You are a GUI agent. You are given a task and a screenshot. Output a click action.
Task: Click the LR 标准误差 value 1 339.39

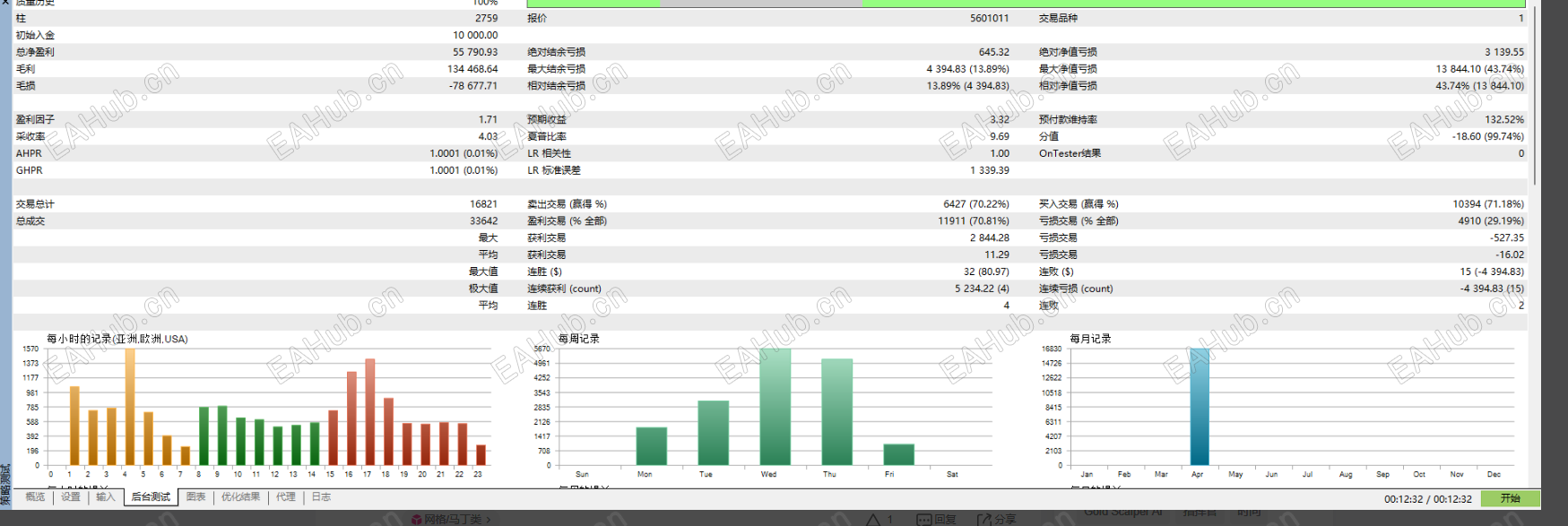pos(990,170)
